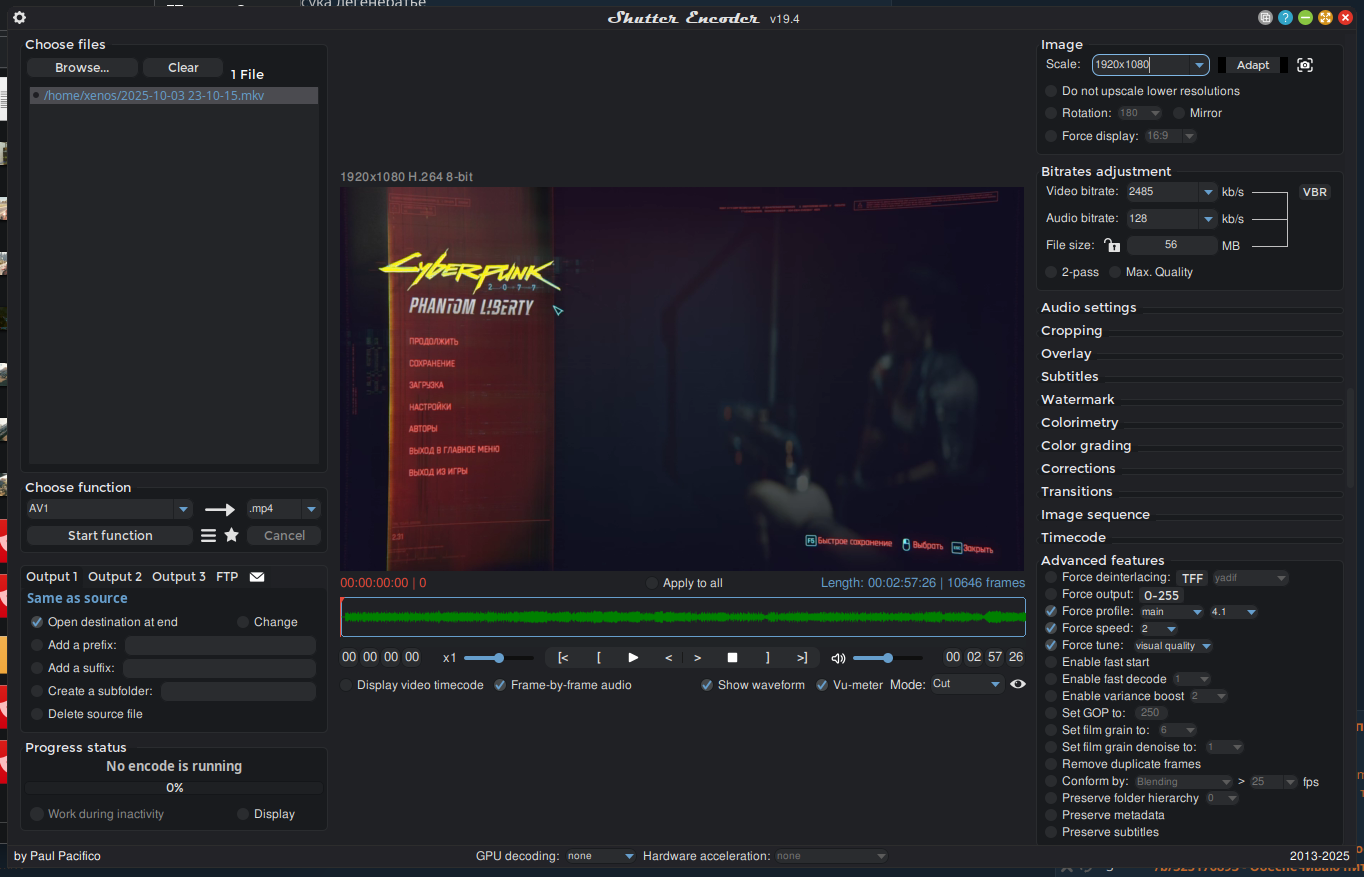
Task: Uncheck Force profile
Action: (1051, 611)
